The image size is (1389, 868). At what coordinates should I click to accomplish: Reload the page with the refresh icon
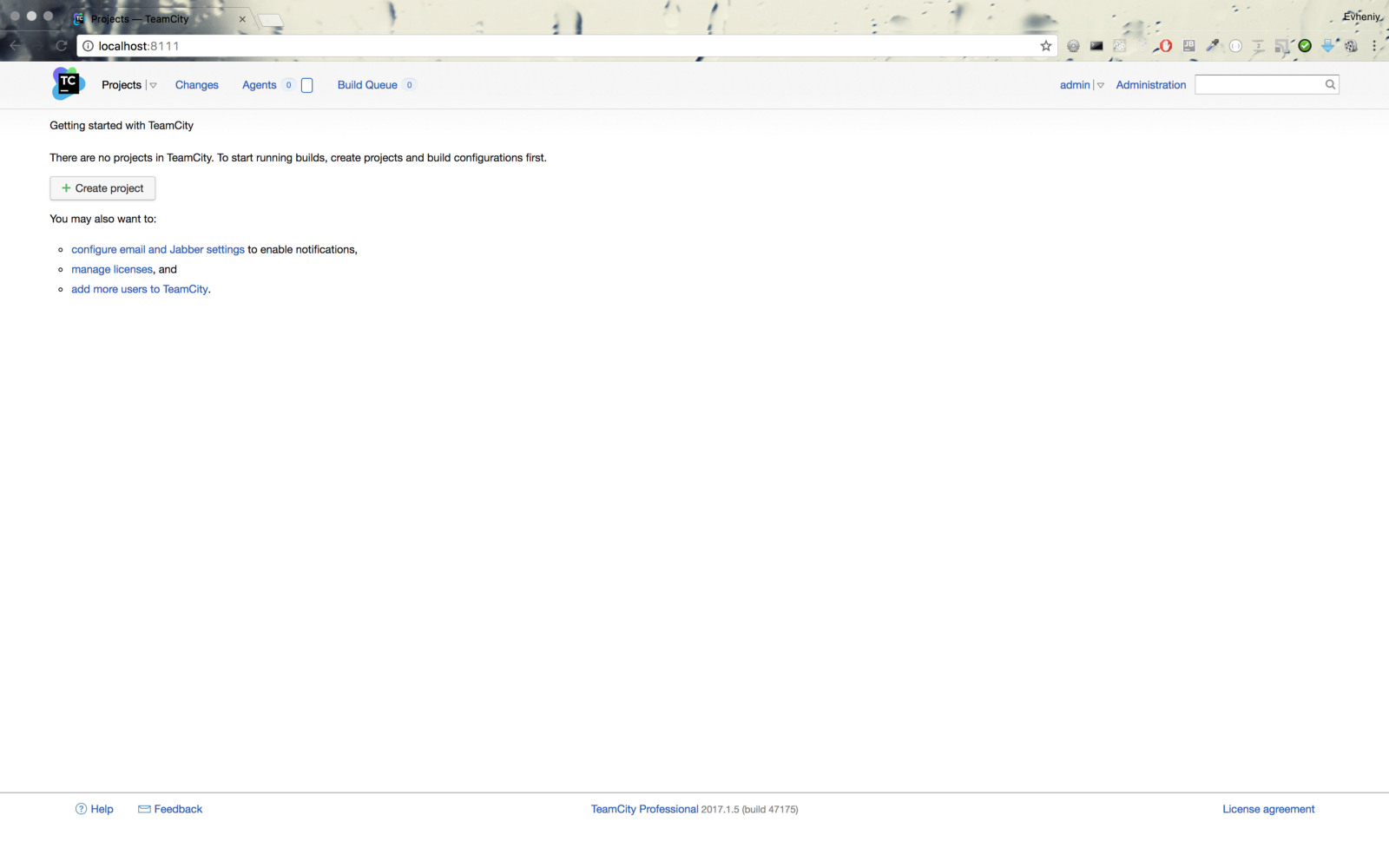61,46
